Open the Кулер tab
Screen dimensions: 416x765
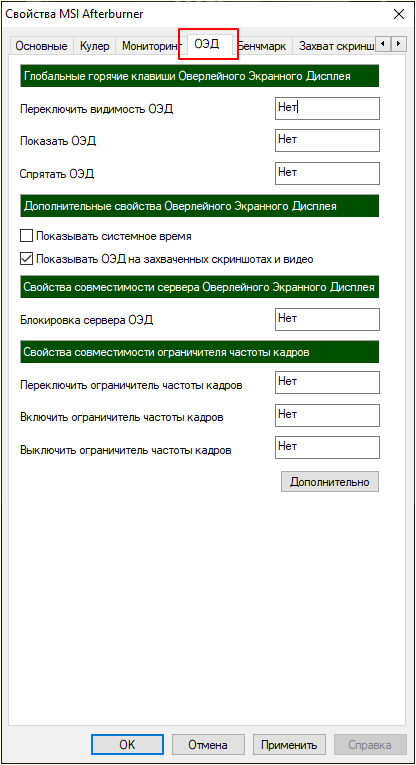click(x=95, y=46)
